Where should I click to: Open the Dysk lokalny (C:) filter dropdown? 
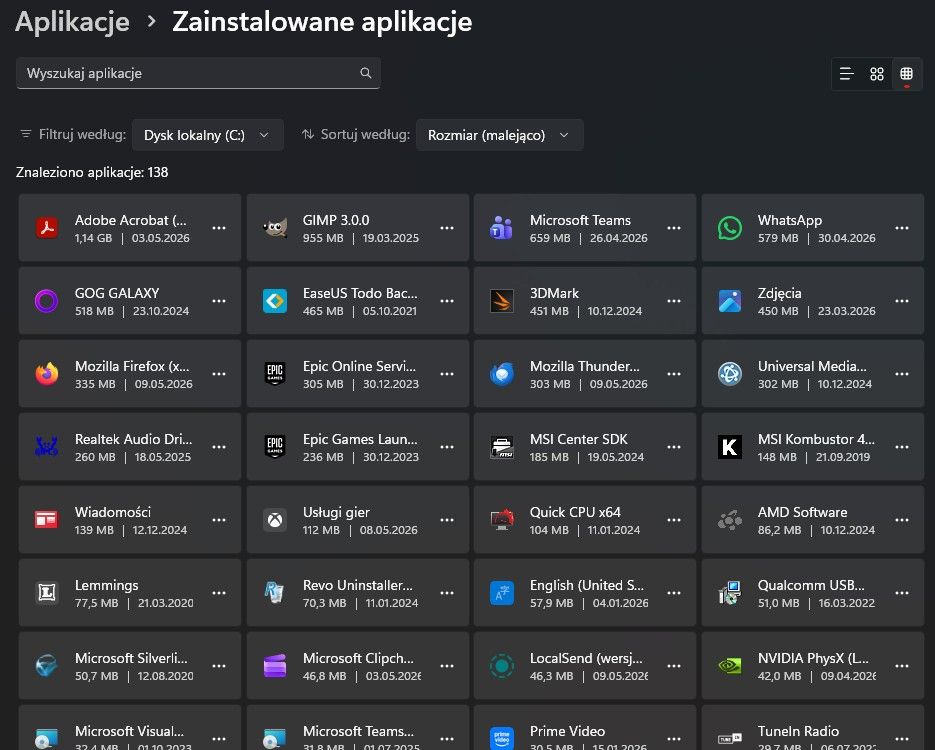click(207, 135)
